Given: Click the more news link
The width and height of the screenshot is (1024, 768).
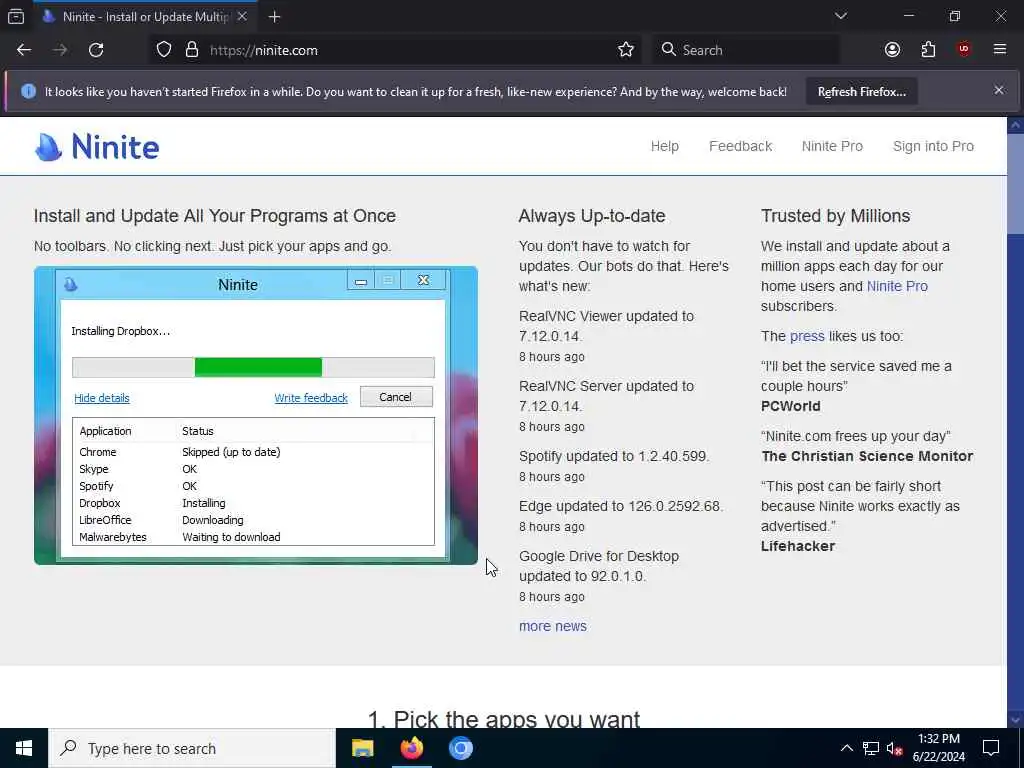Looking at the screenshot, I should pyautogui.click(x=552, y=626).
